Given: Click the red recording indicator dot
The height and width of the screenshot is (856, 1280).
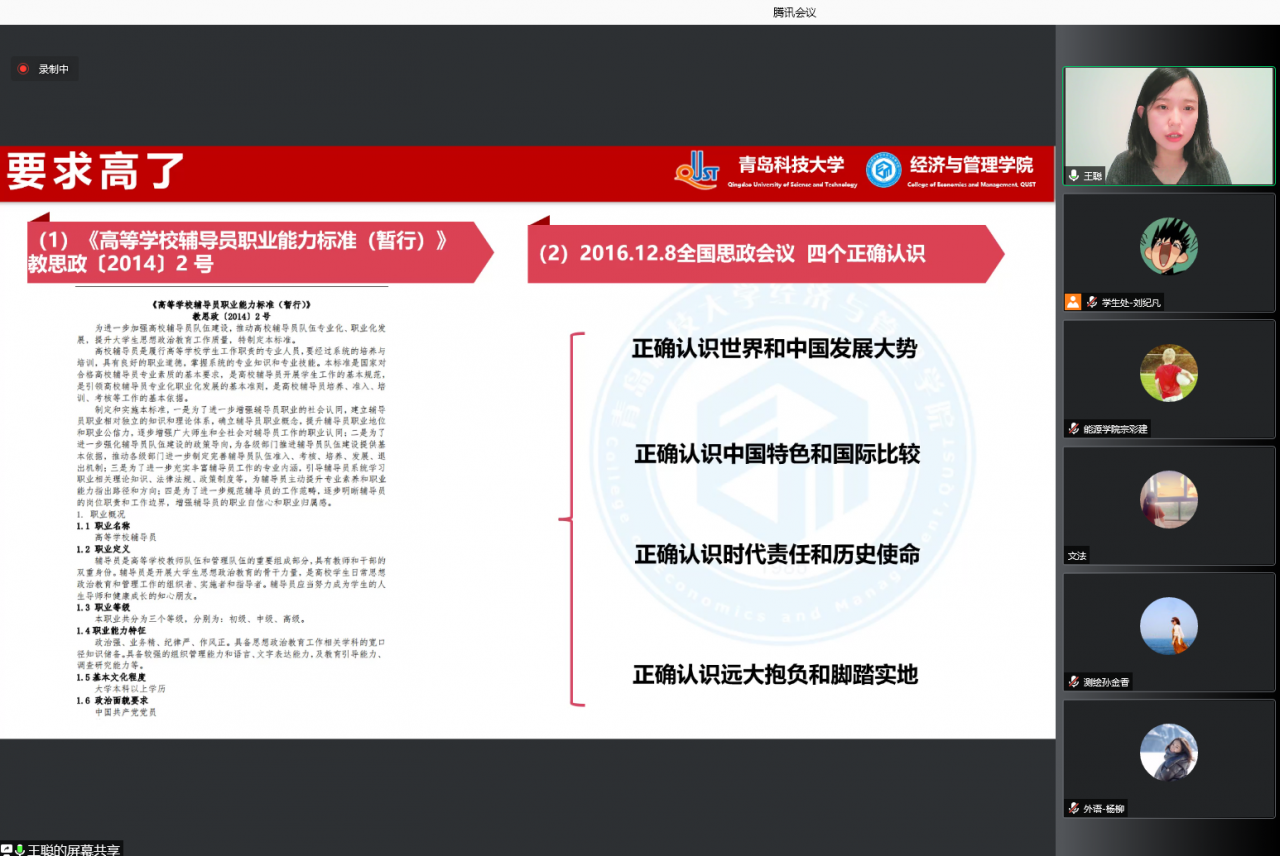Looking at the screenshot, I should 23,69.
